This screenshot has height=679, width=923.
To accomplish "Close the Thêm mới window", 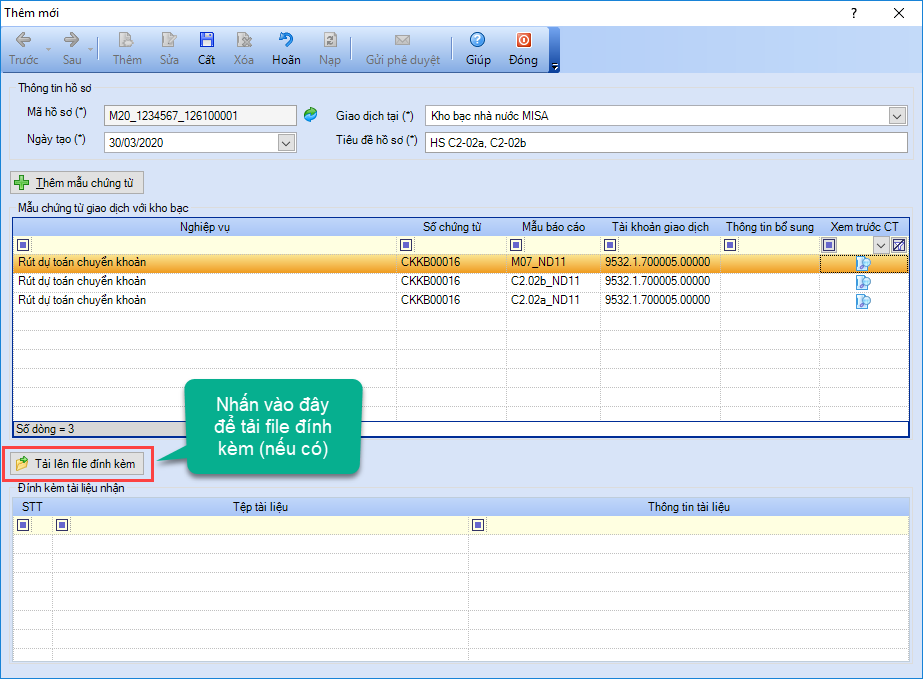I will click(899, 13).
